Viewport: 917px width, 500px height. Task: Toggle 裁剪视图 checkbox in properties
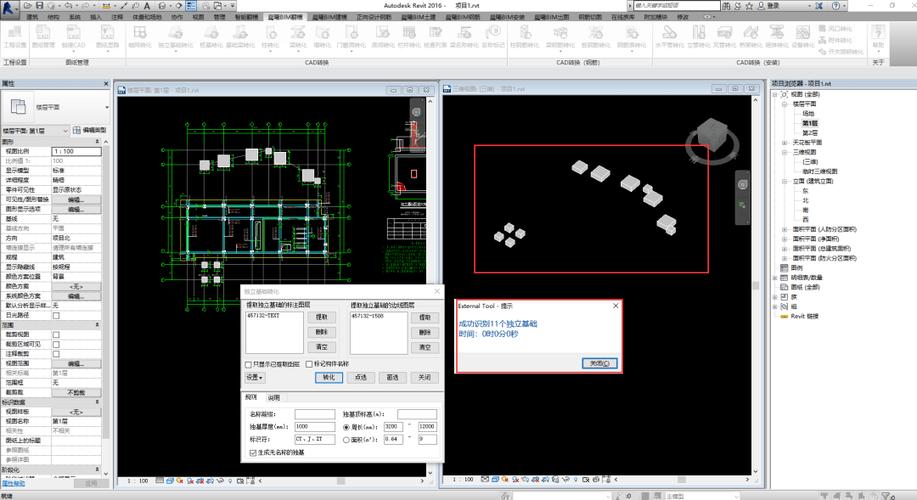click(x=56, y=335)
